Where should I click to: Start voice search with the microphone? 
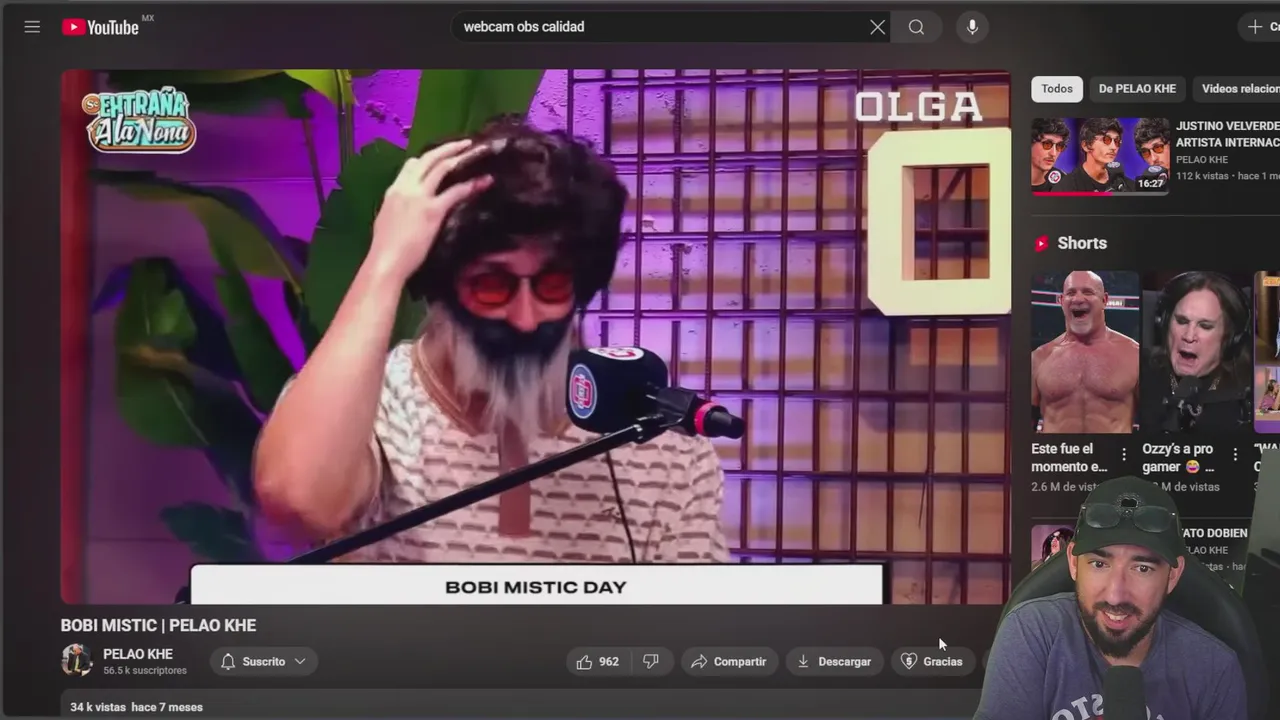point(972,27)
